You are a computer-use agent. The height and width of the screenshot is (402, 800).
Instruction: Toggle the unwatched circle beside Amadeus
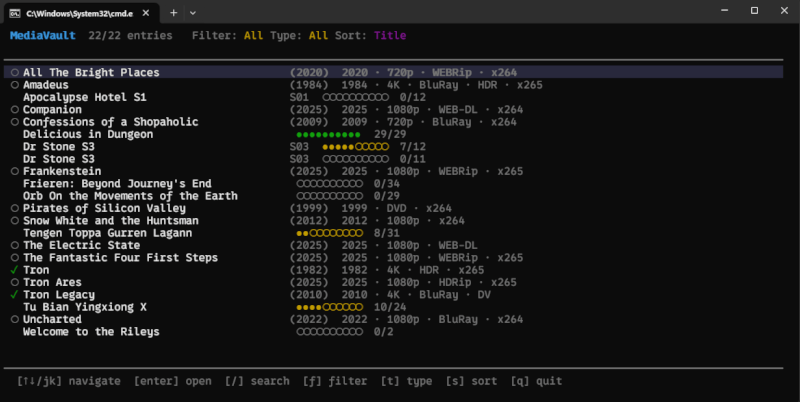(x=14, y=85)
